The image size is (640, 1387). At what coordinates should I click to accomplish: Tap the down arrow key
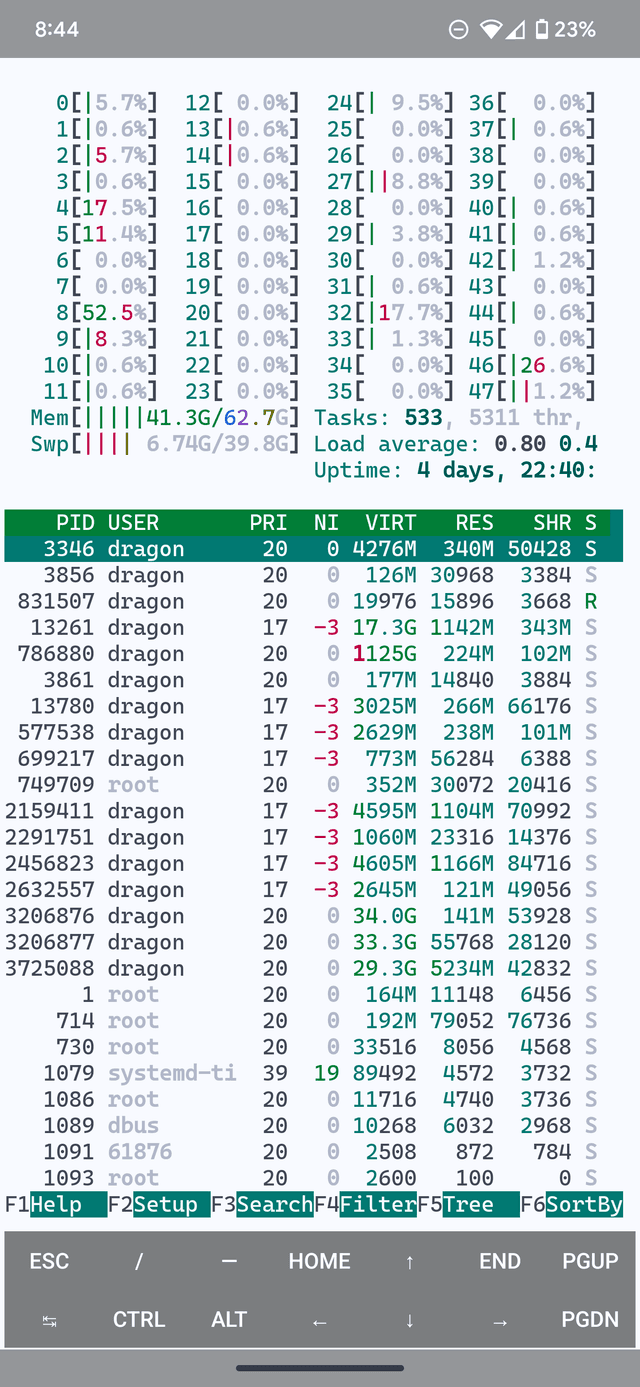coord(410,1320)
